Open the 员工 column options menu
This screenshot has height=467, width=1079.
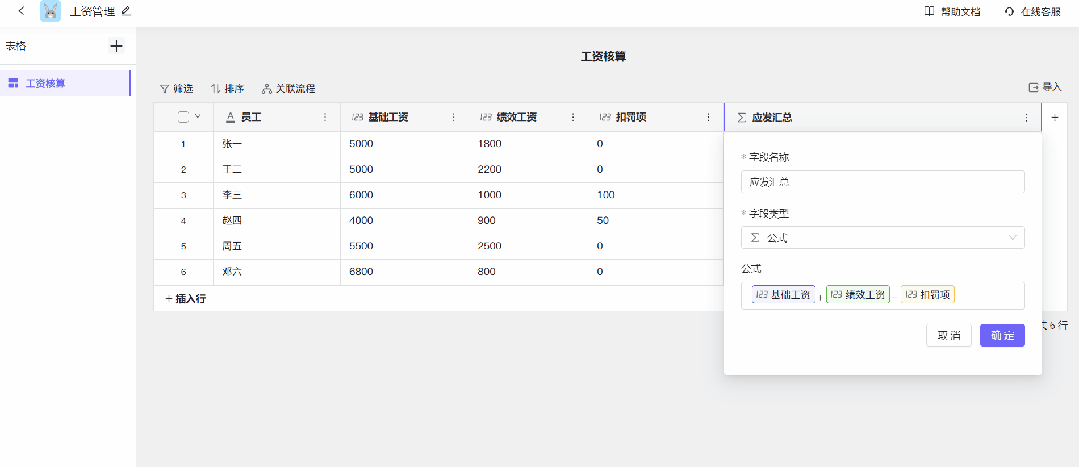[x=324, y=117]
